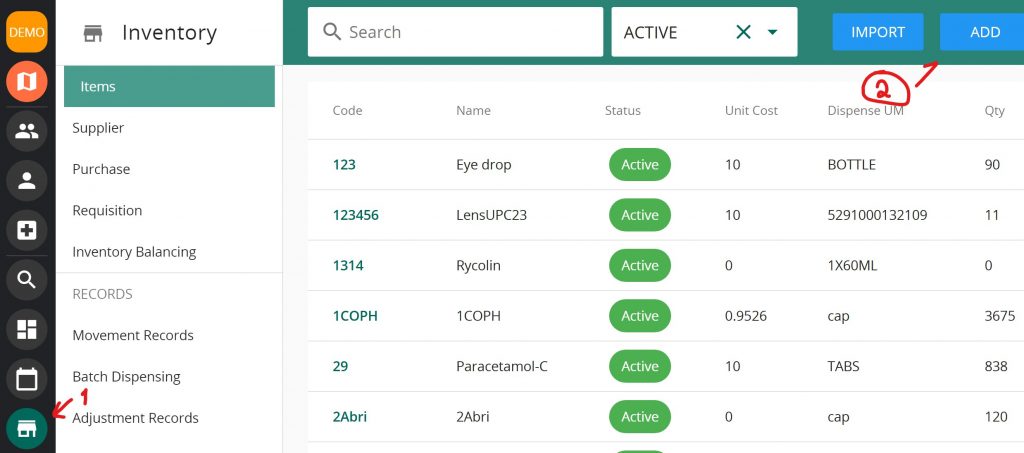Sort by Code column header
1024x453 pixels.
(347, 111)
